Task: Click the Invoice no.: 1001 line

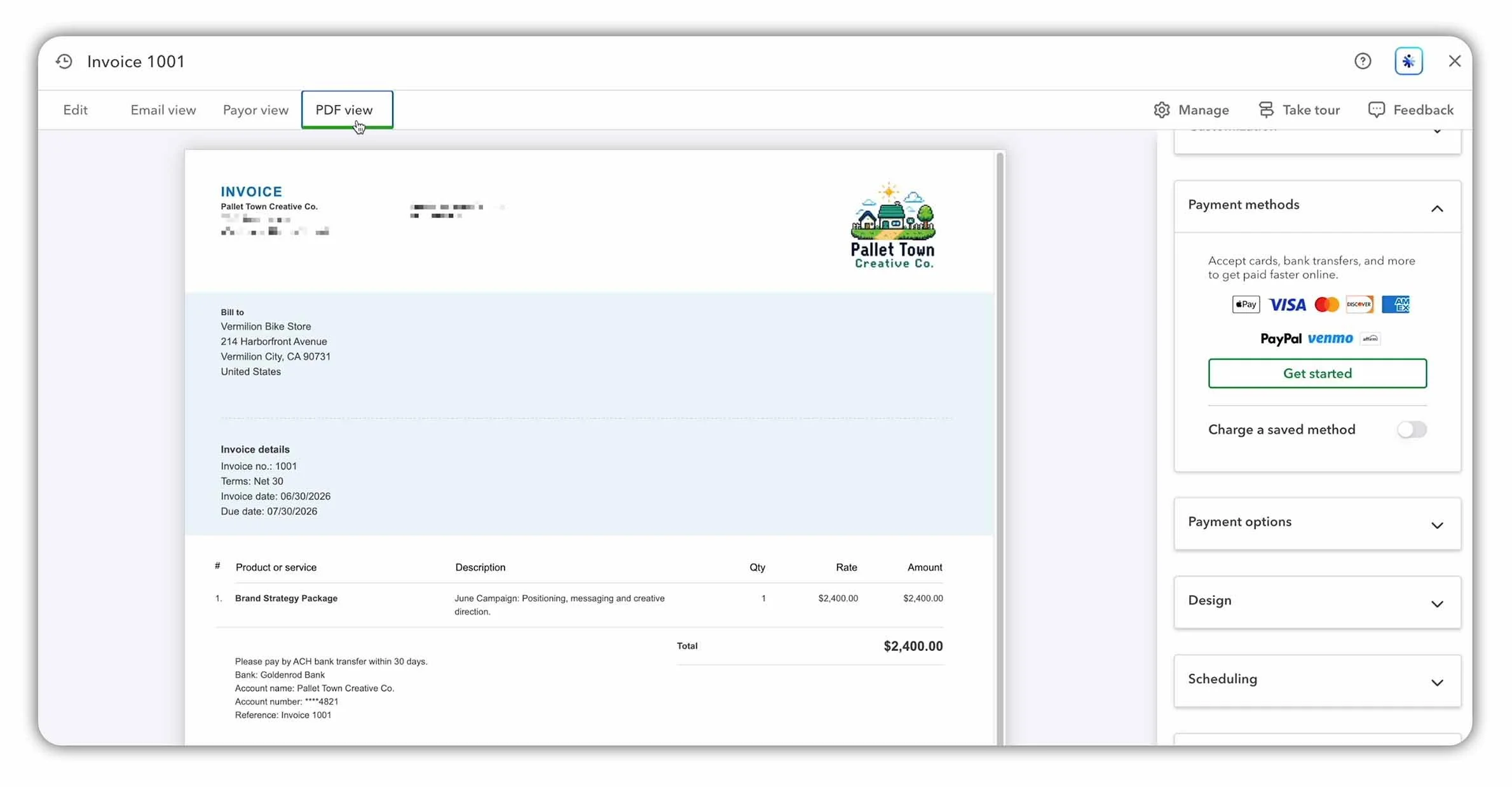Action: click(259, 466)
